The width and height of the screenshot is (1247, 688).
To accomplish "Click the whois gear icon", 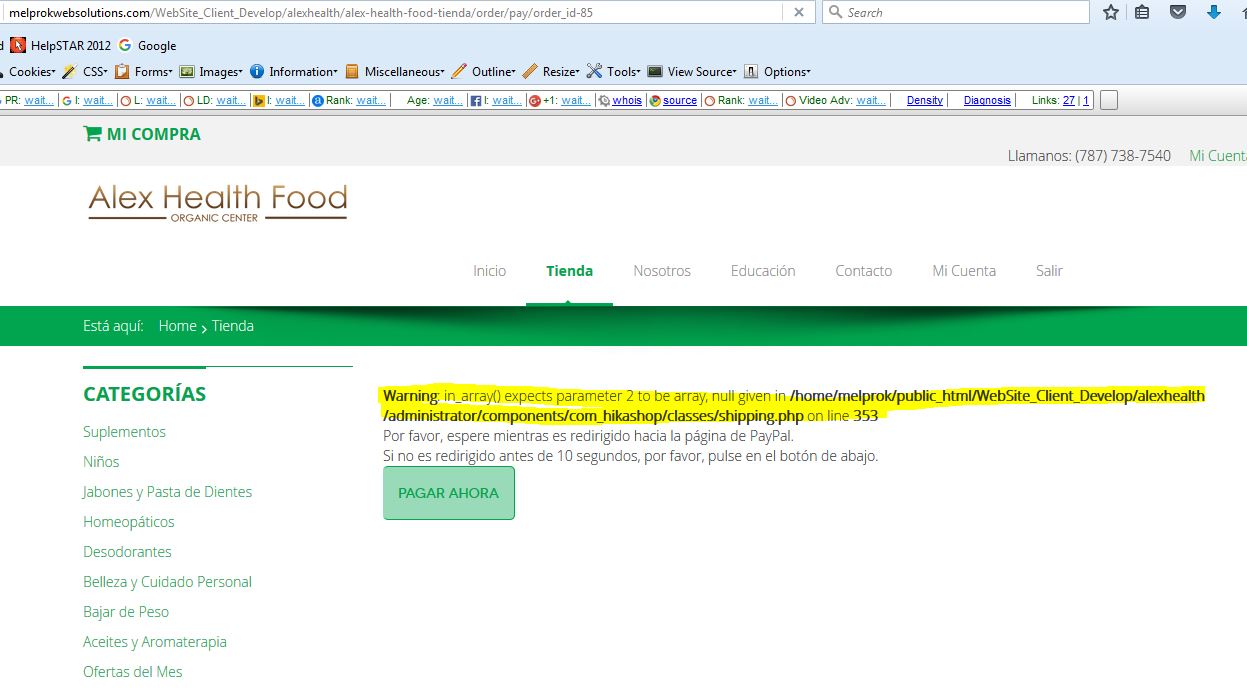I will (604, 100).
